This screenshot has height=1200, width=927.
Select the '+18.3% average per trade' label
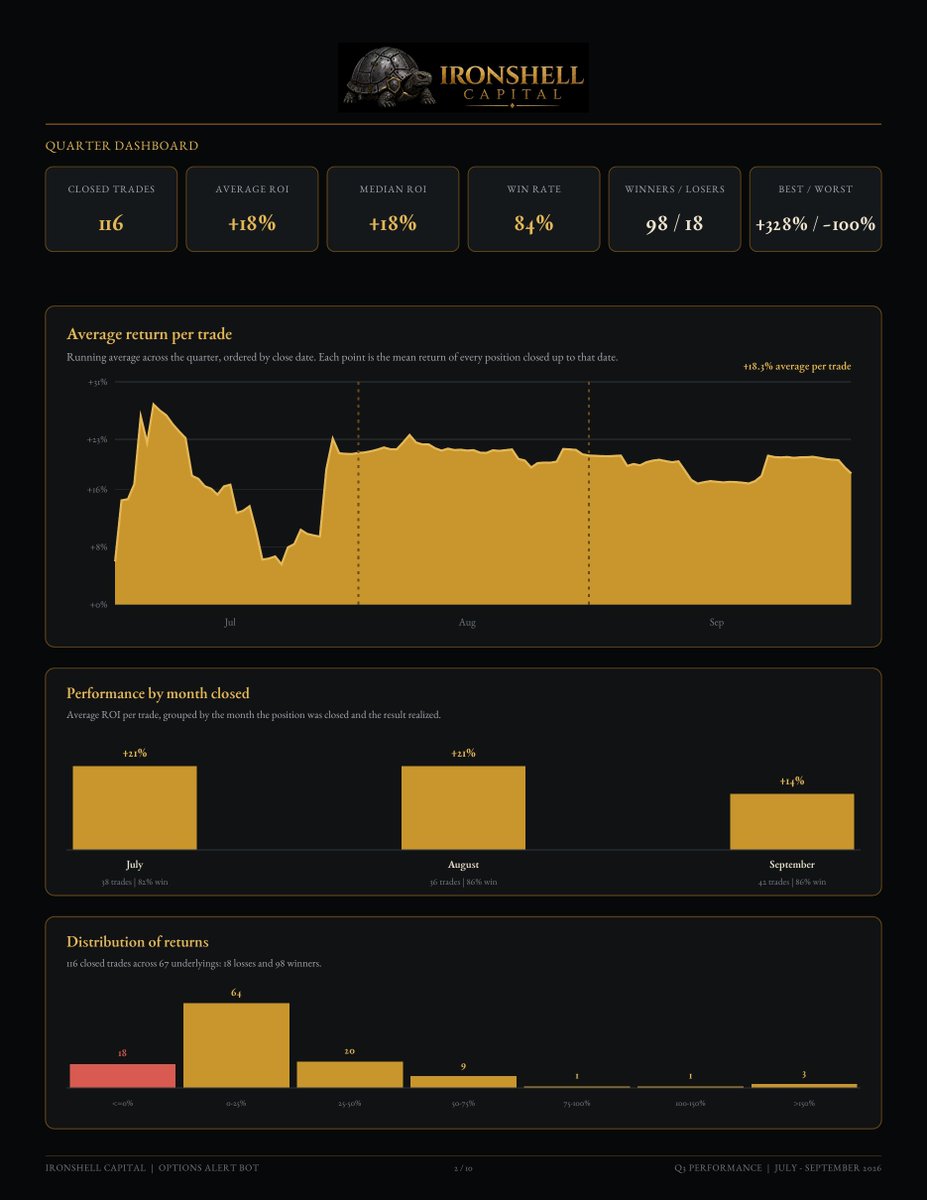[x=797, y=367]
